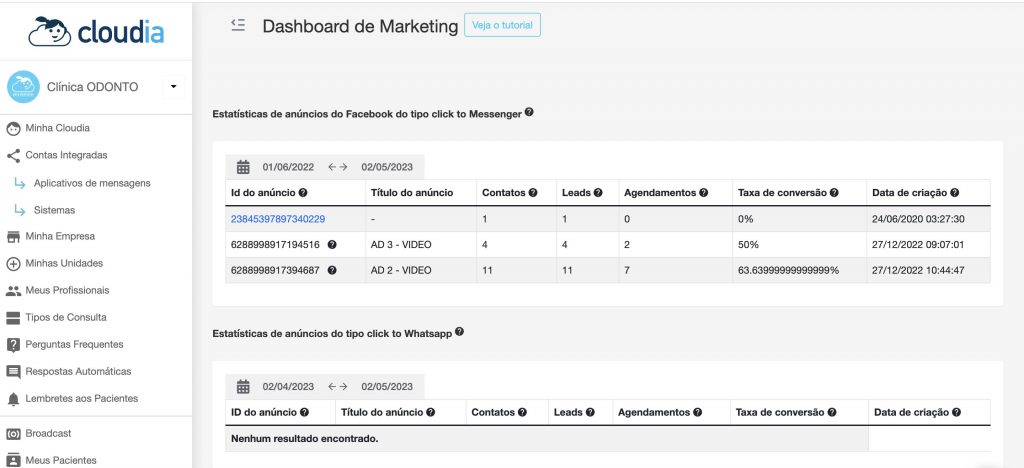Click help icon beside click to Whatsapp heading

[459, 332]
